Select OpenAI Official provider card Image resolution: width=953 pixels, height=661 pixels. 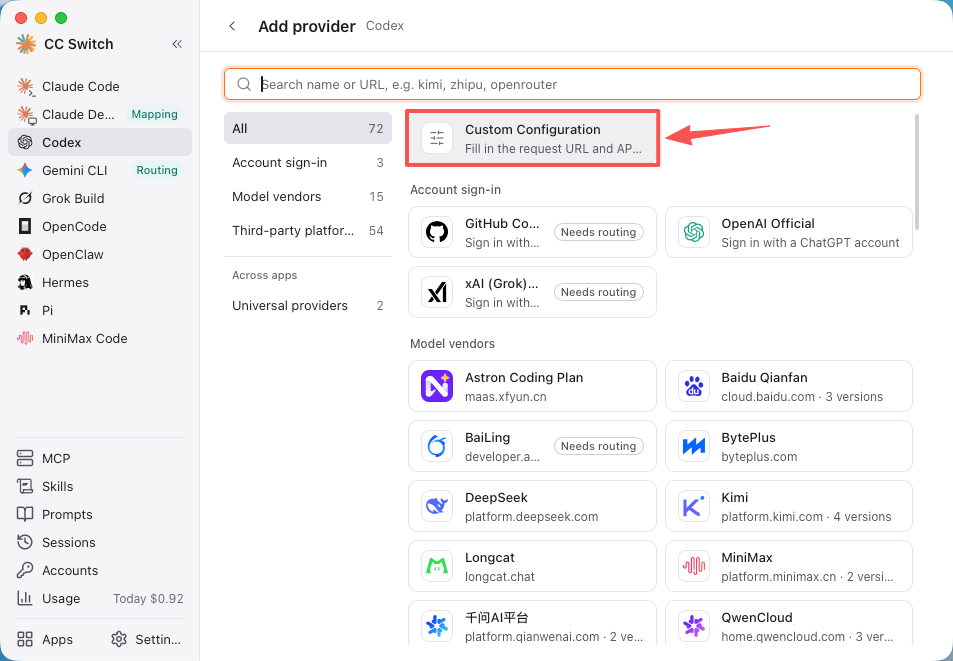pyautogui.click(x=789, y=232)
